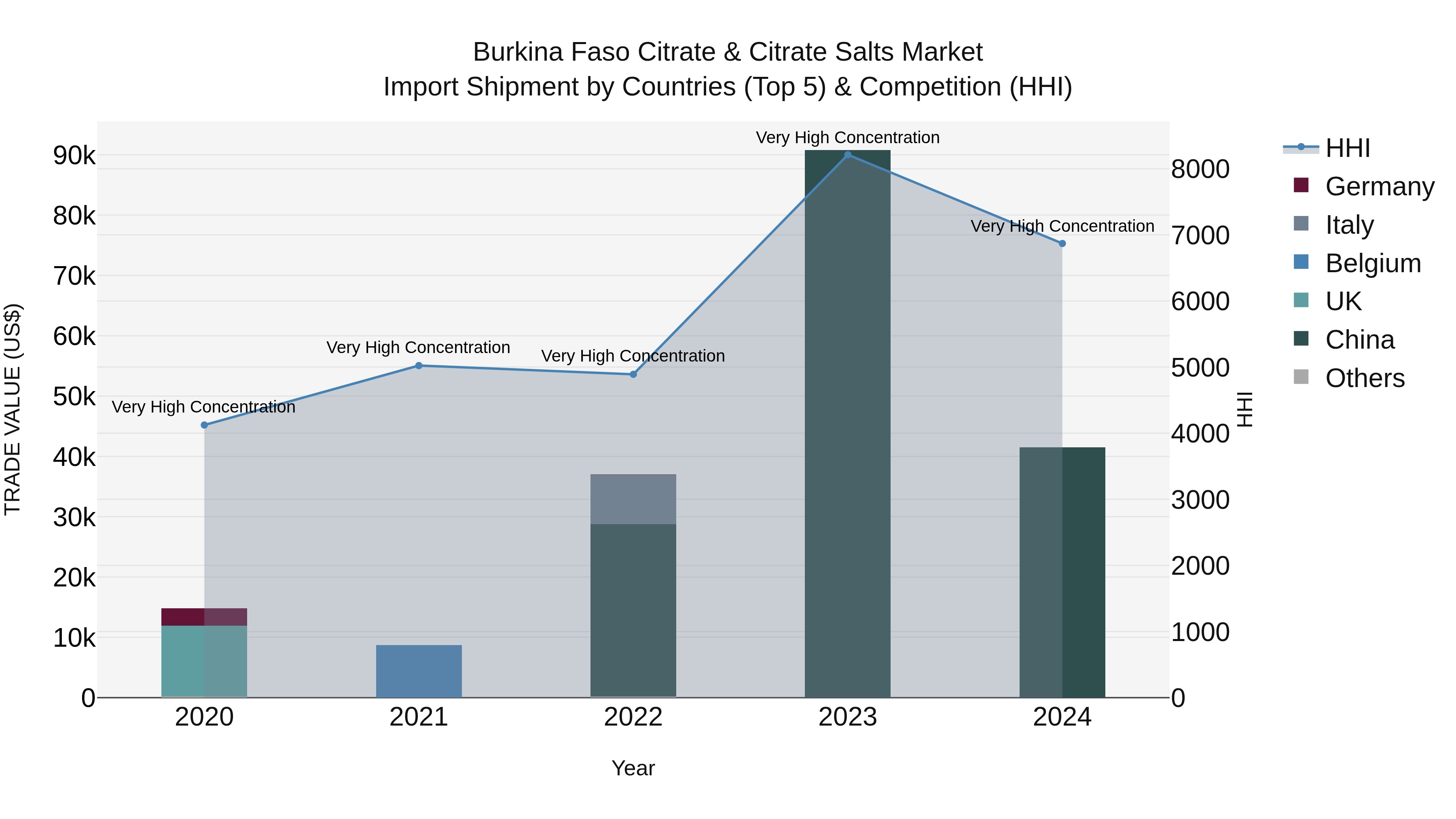Select the 2023 HHI peak data point
Screen dimensions: 1456x819
coord(848,155)
